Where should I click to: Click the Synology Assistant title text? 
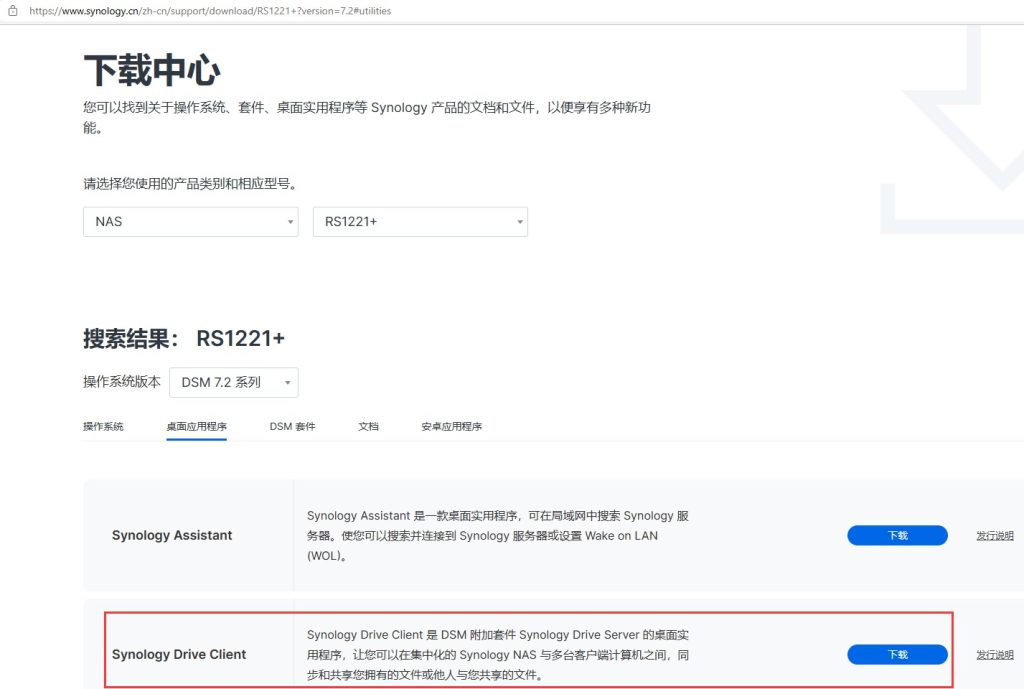[x=172, y=536]
